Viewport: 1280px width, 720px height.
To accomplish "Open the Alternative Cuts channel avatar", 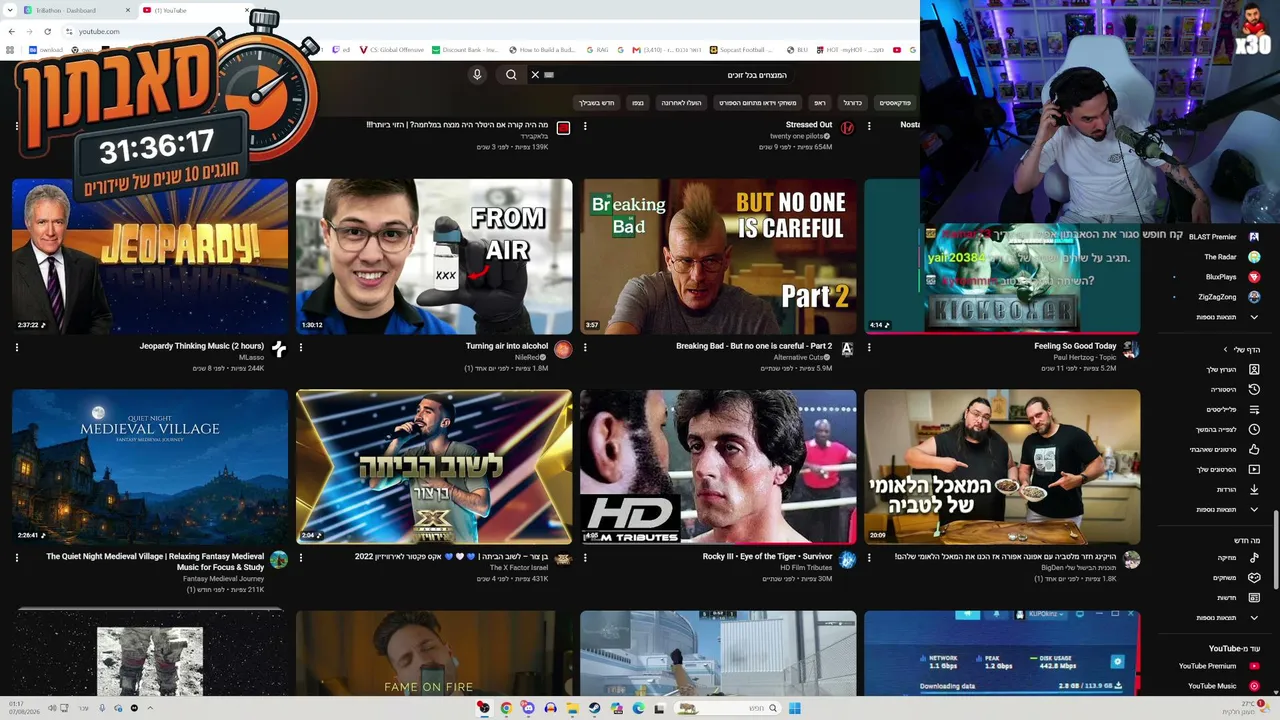I will pos(847,349).
